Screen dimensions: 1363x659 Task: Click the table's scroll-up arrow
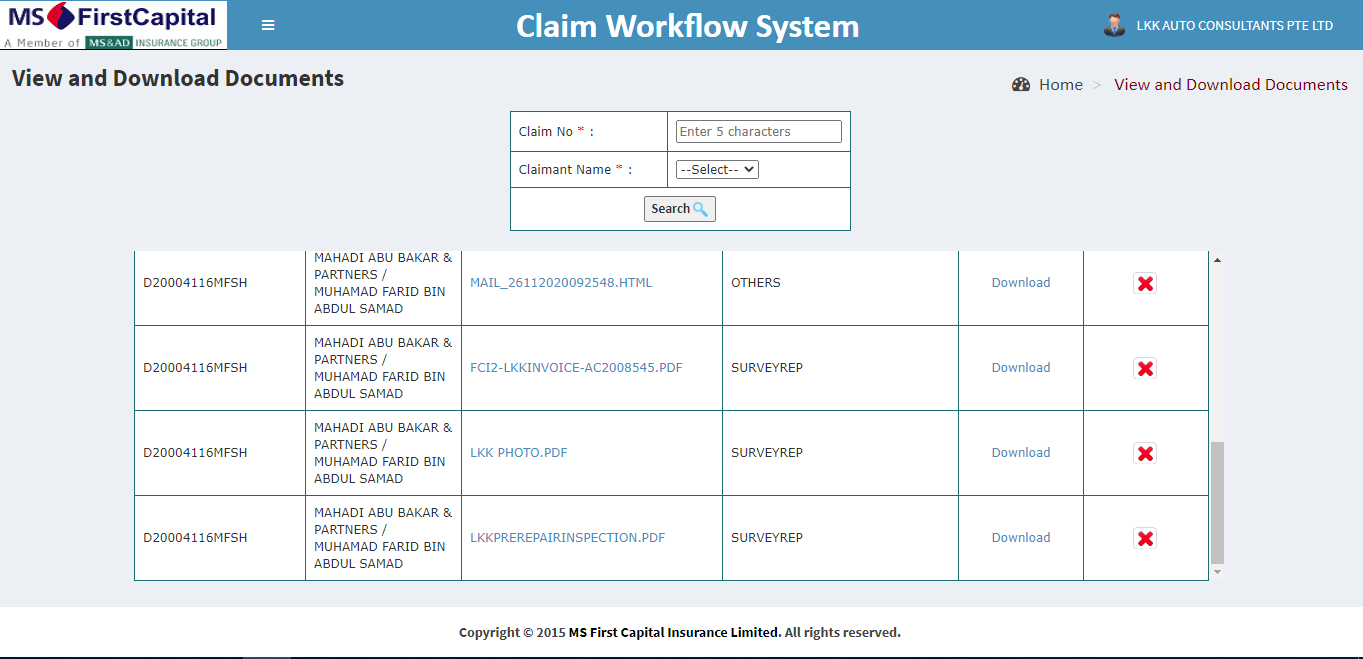(1217, 261)
